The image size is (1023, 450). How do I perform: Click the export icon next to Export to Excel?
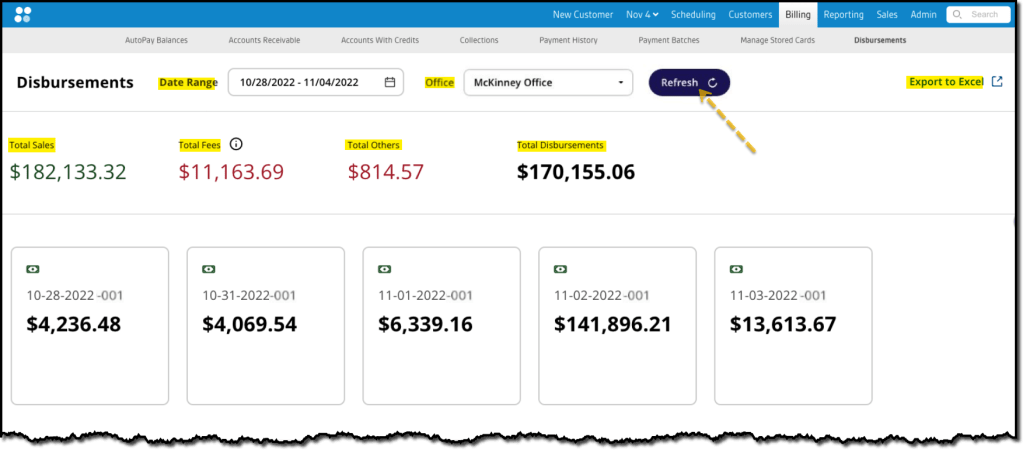click(x=996, y=82)
